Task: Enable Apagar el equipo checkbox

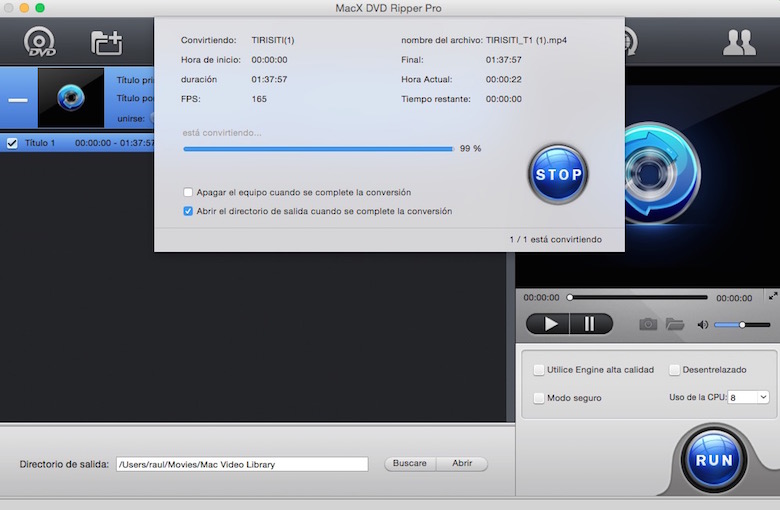Action: click(188, 192)
